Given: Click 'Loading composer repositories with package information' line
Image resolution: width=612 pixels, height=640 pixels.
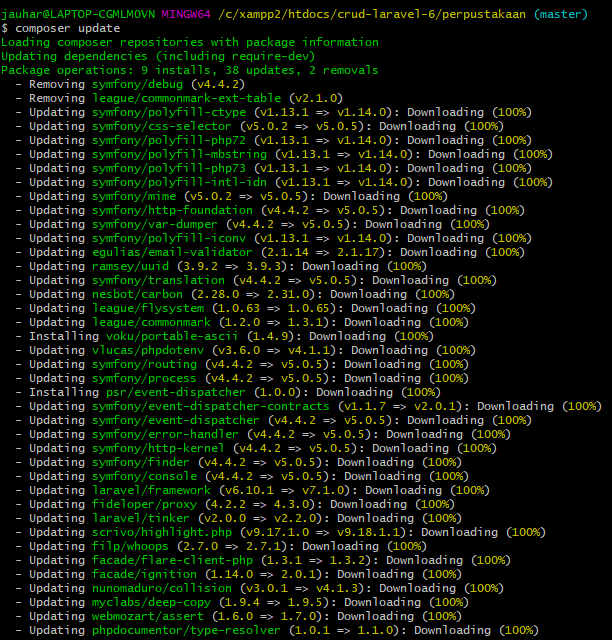Looking at the screenshot, I should 190,42.
